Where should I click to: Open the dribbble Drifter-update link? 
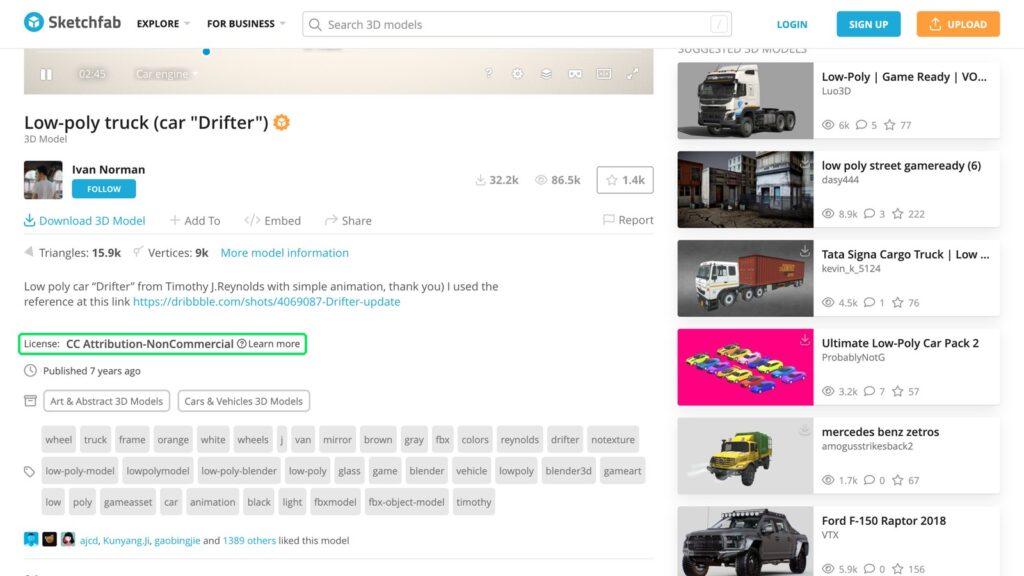266,302
